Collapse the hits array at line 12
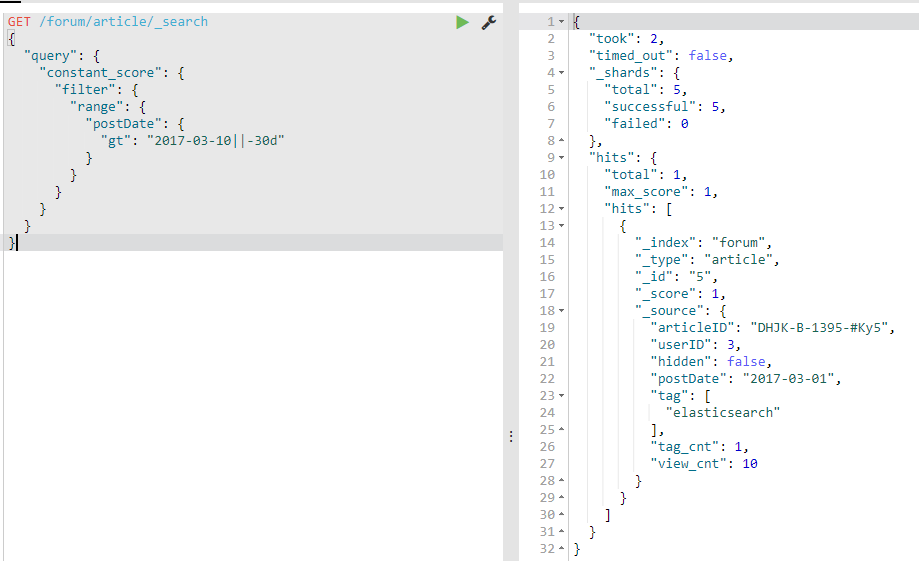The width and height of the screenshot is (919, 561). [561, 209]
